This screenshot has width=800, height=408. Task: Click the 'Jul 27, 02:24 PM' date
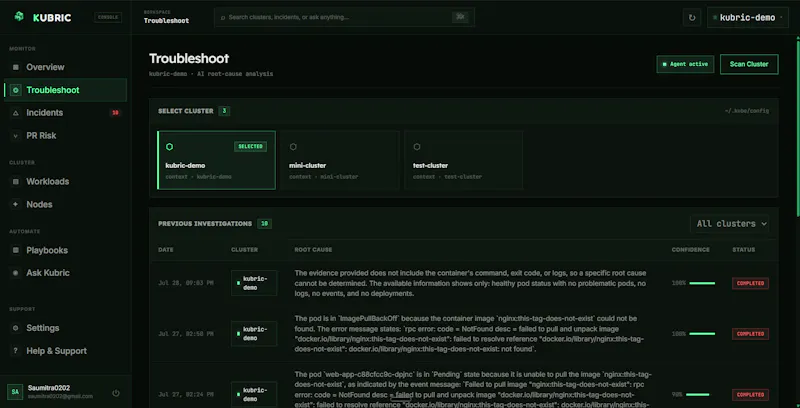click(x=186, y=395)
